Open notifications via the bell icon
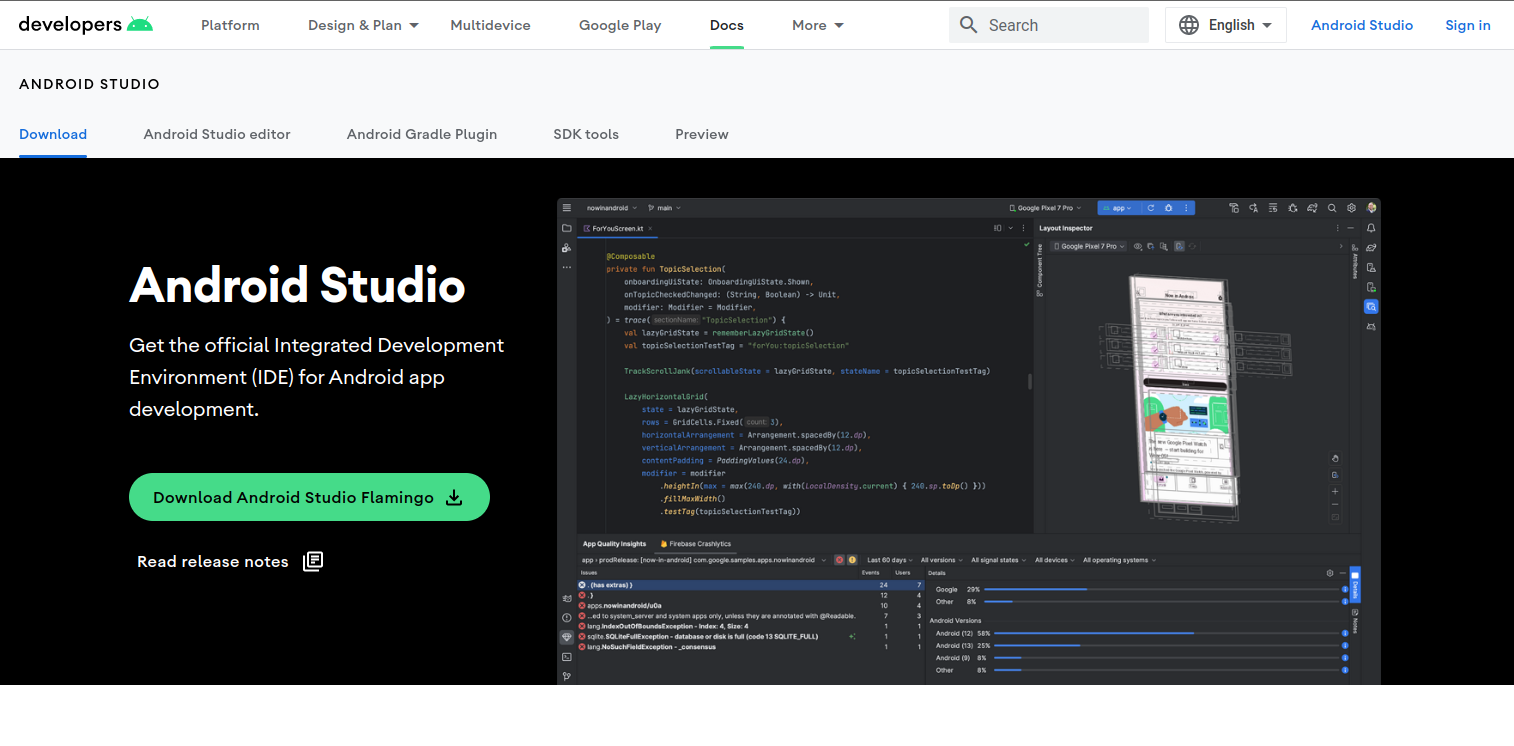Viewport: 1514px width, 746px height. (x=1371, y=228)
